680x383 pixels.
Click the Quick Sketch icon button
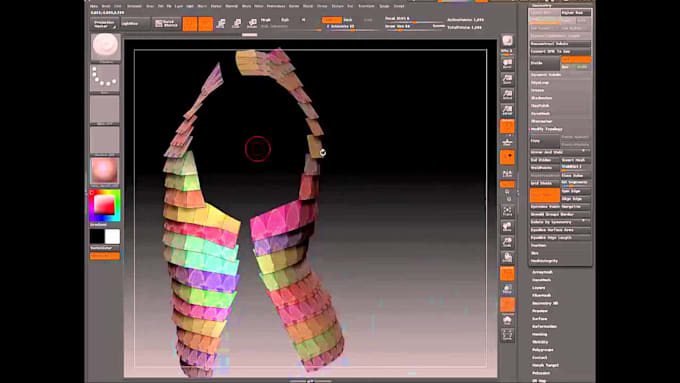click(167, 23)
